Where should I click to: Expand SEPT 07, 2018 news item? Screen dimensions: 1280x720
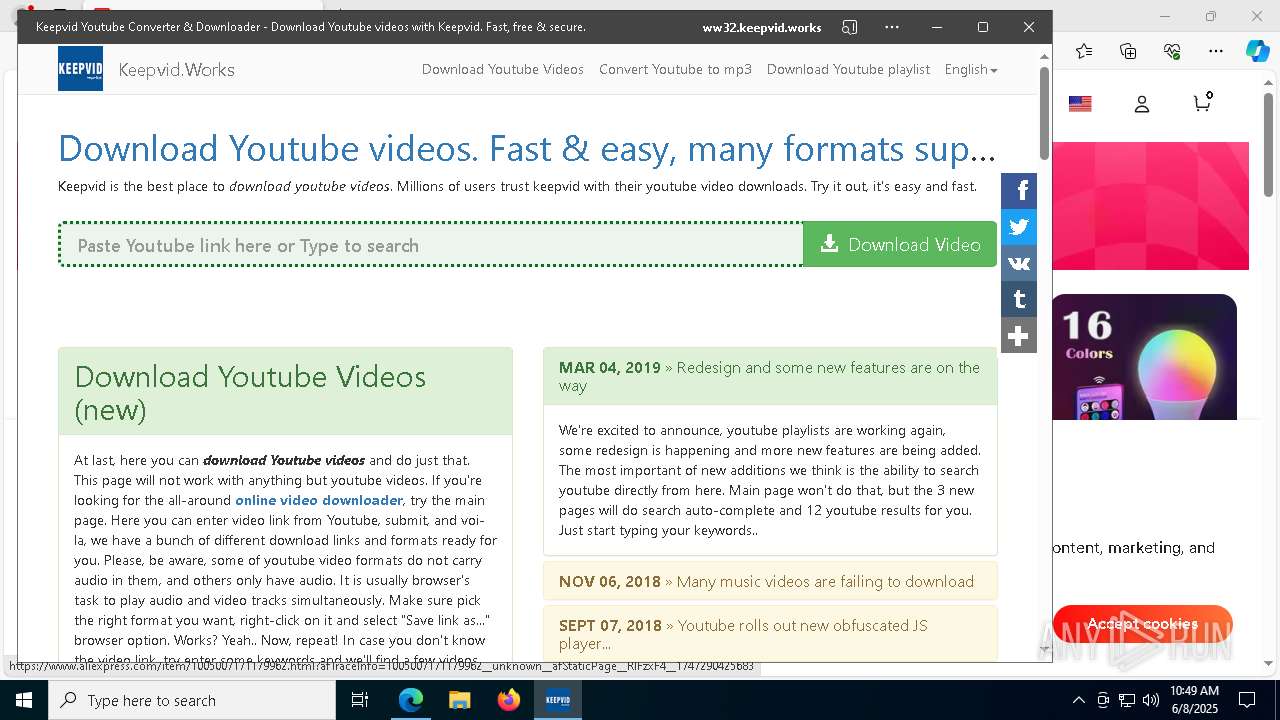pos(770,634)
